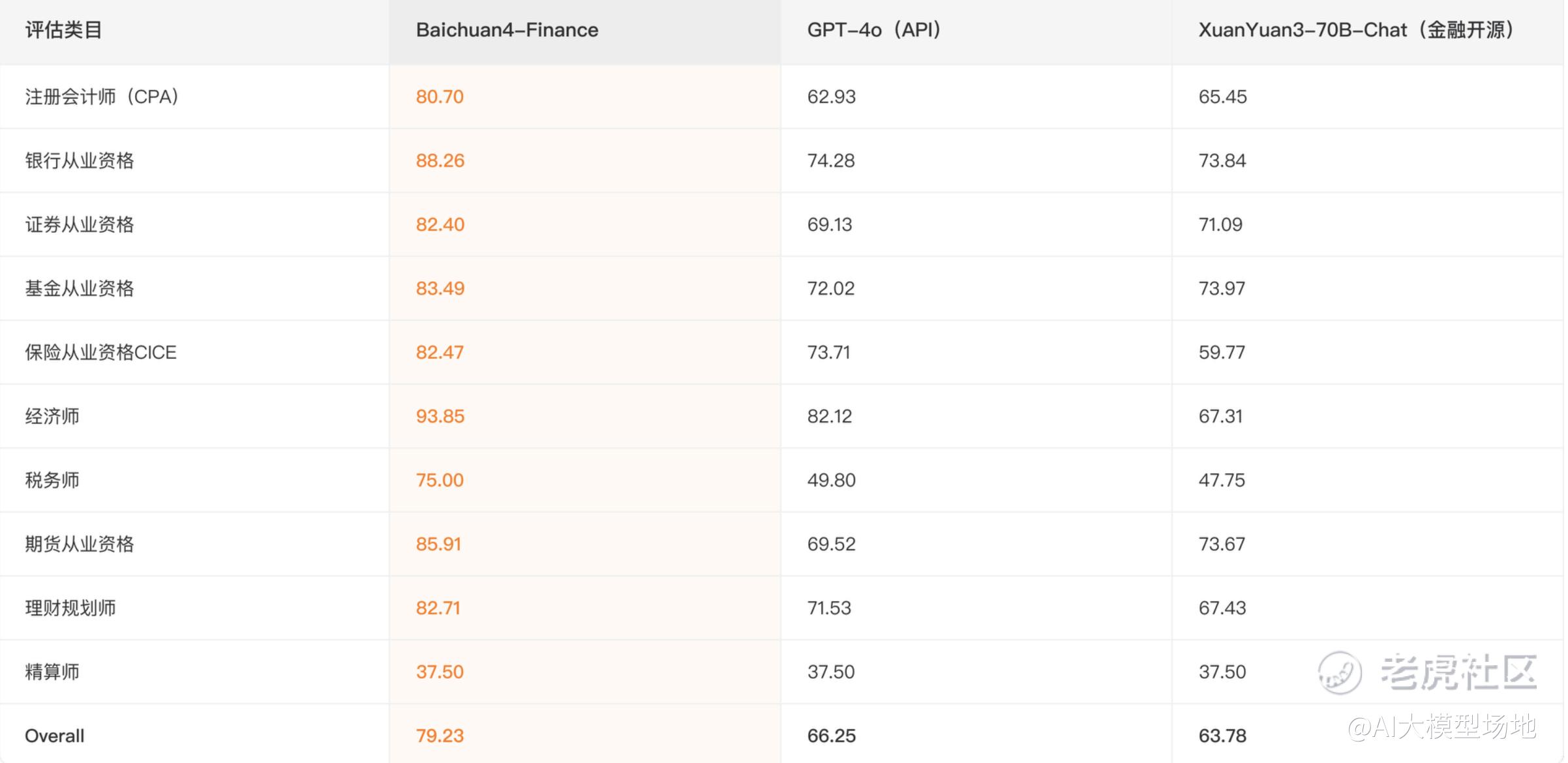Screen dimensions: 1568x763
Task: Click the 精算师 row label
Action: point(52,672)
